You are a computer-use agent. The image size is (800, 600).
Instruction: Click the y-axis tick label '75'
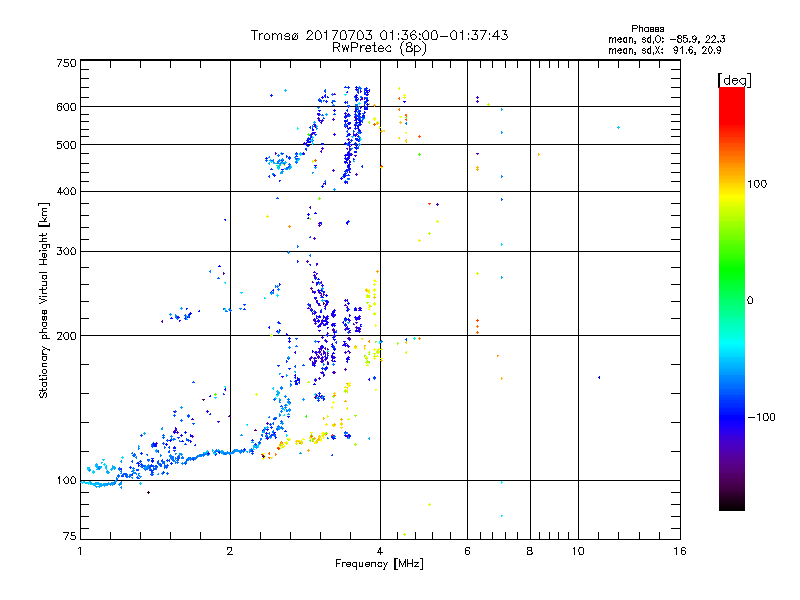pos(70,536)
